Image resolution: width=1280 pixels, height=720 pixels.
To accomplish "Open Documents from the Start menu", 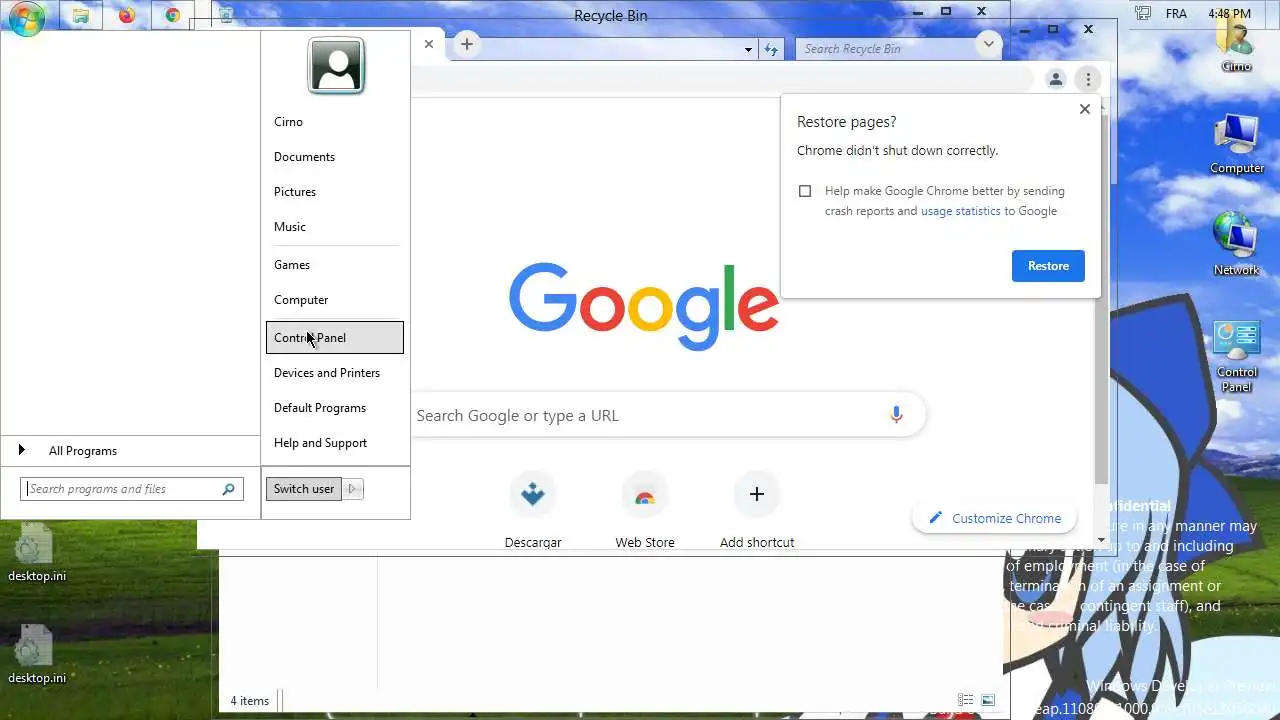I will [334, 157].
